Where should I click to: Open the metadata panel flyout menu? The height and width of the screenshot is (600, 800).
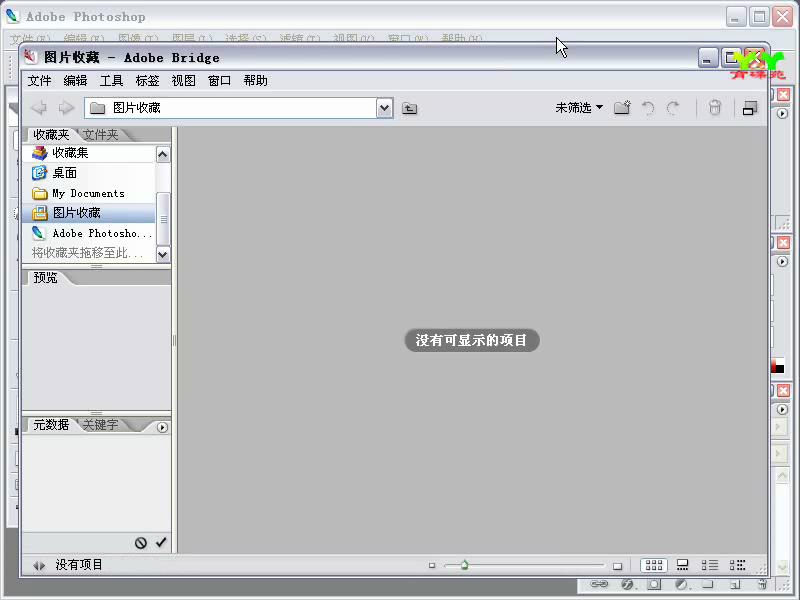pos(162,428)
